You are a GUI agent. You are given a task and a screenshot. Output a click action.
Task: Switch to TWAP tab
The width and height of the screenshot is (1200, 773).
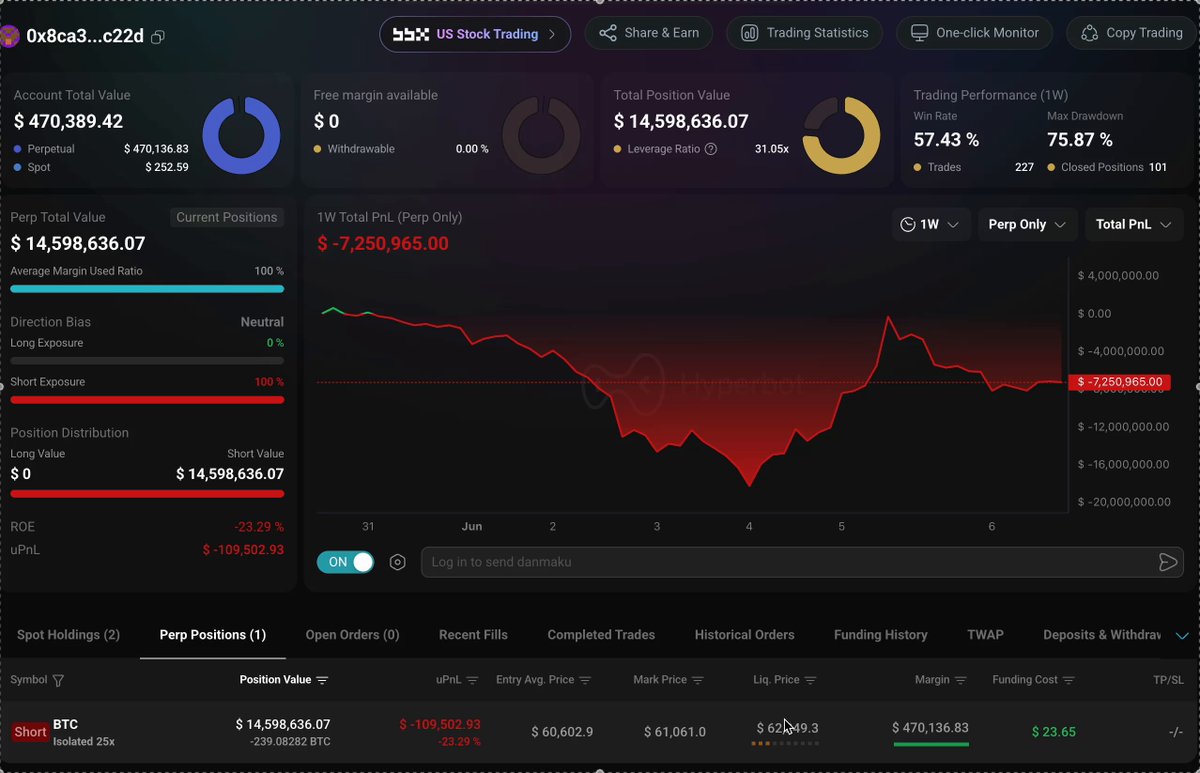click(985, 635)
